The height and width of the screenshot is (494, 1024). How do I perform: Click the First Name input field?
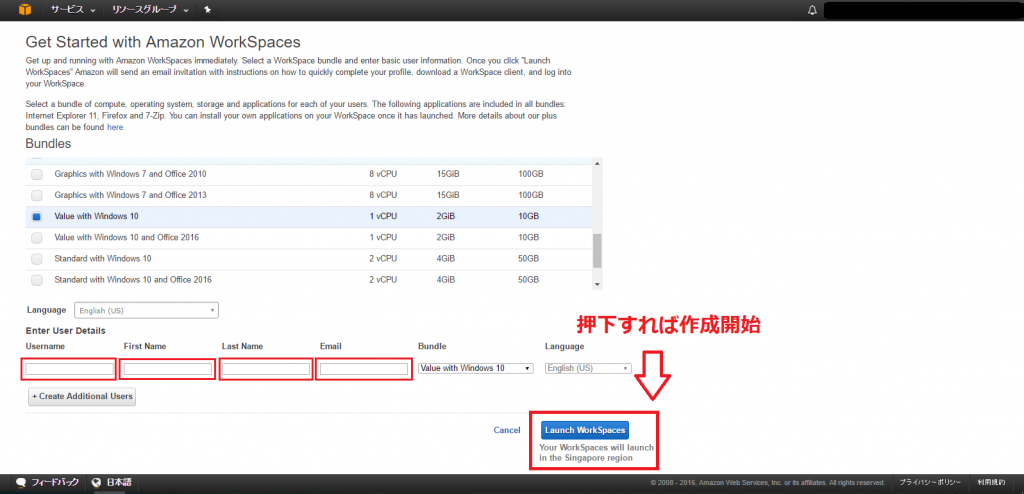click(x=167, y=369)
